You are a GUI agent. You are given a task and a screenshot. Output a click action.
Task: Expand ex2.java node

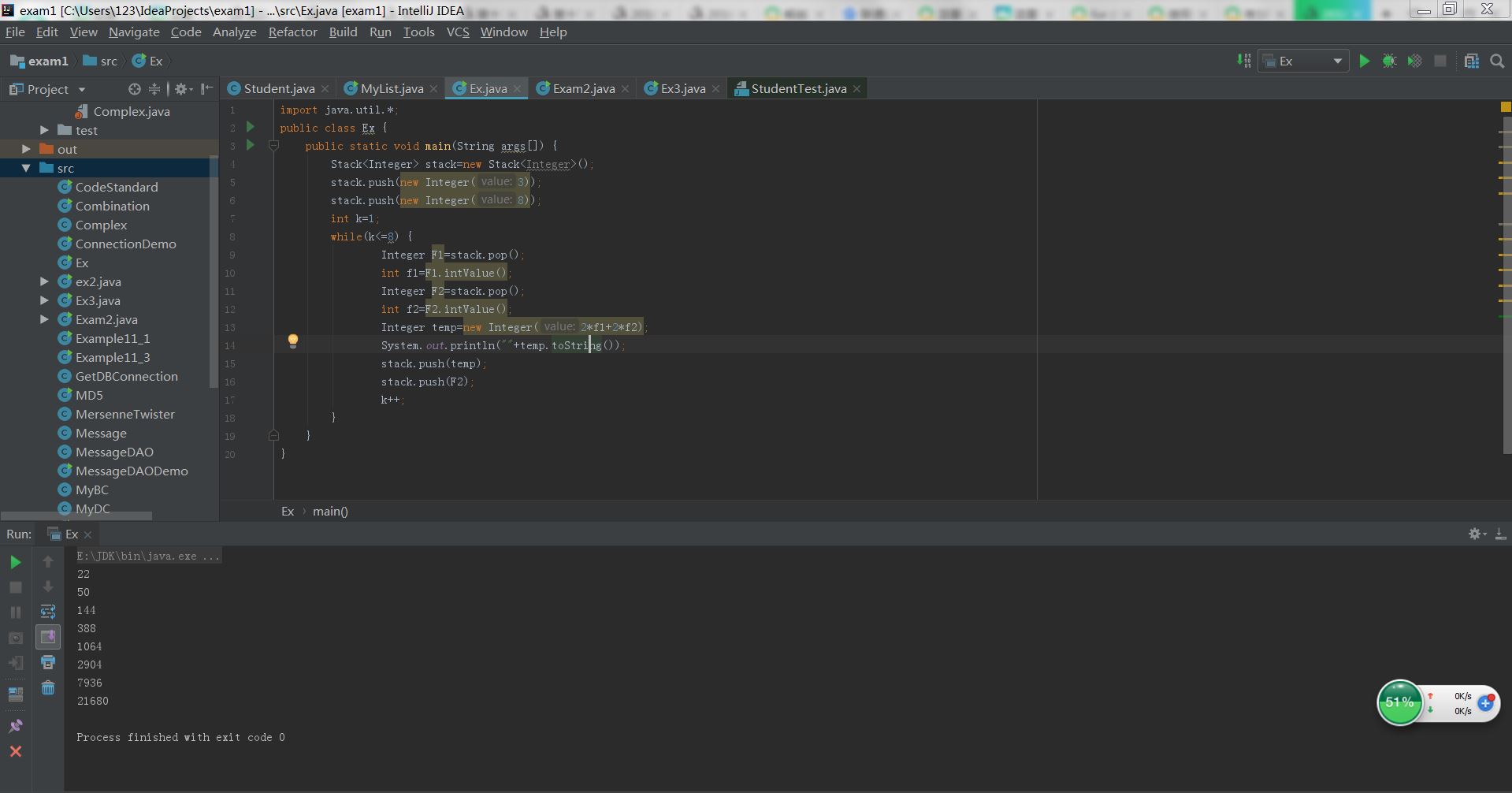pos(45,281)
